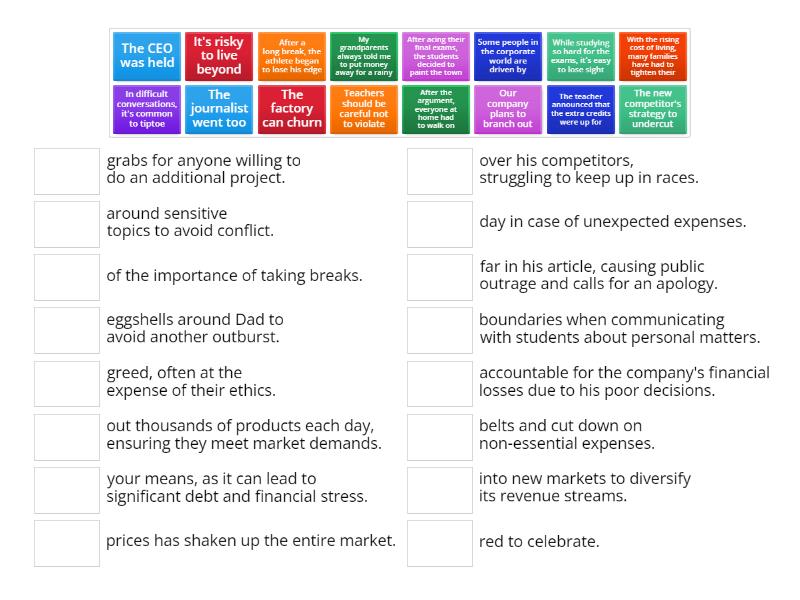Select 'Some people in the corporate world' tile

tap(508, 56)
